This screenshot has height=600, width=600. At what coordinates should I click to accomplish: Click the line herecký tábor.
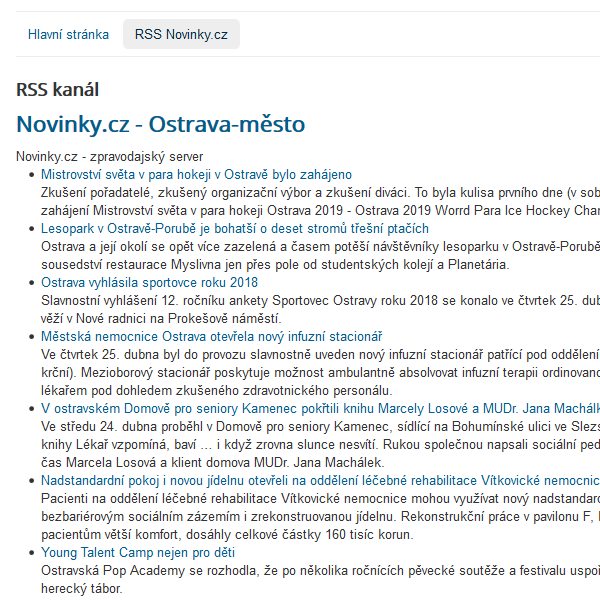[82, 589]
